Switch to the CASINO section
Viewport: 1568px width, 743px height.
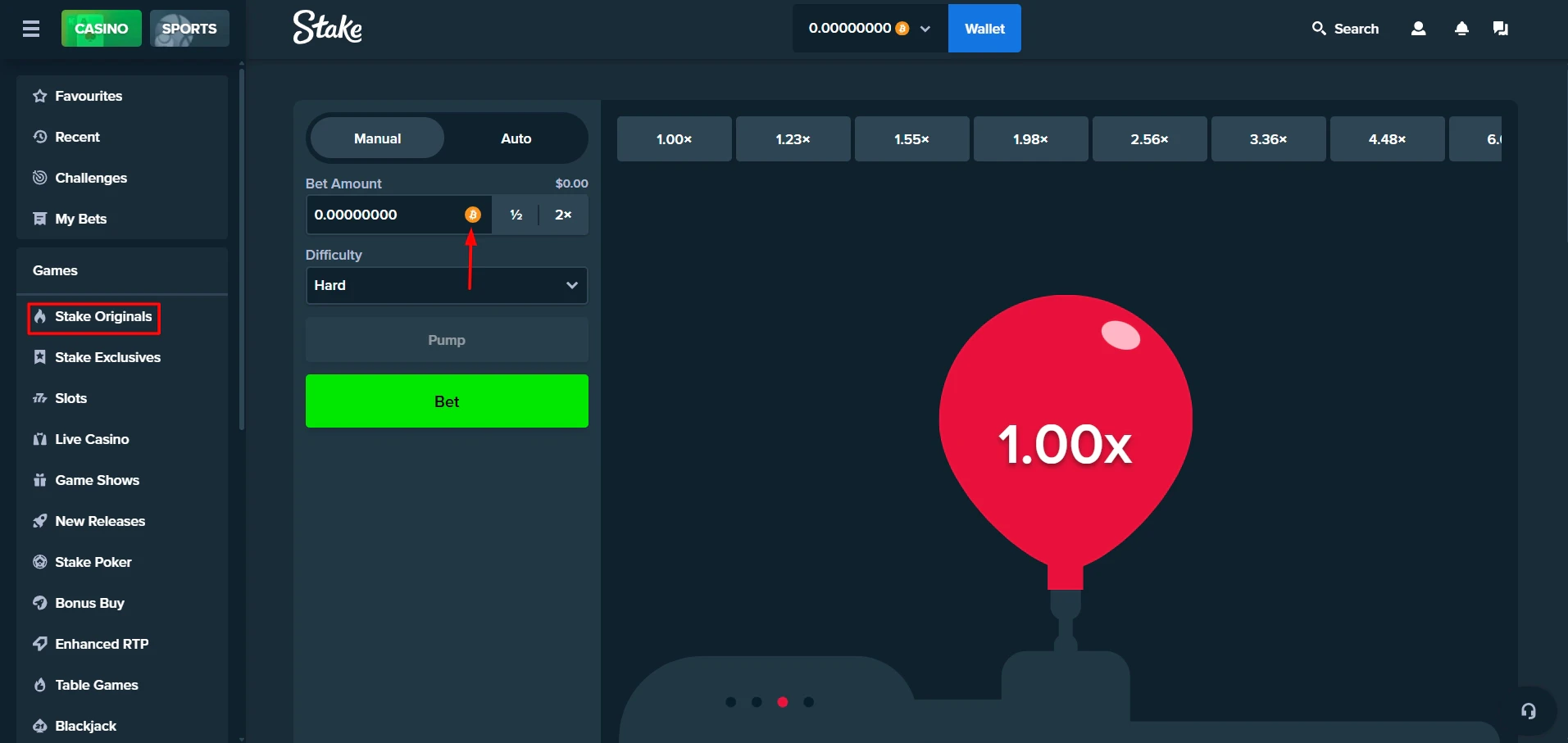(102, 29)
